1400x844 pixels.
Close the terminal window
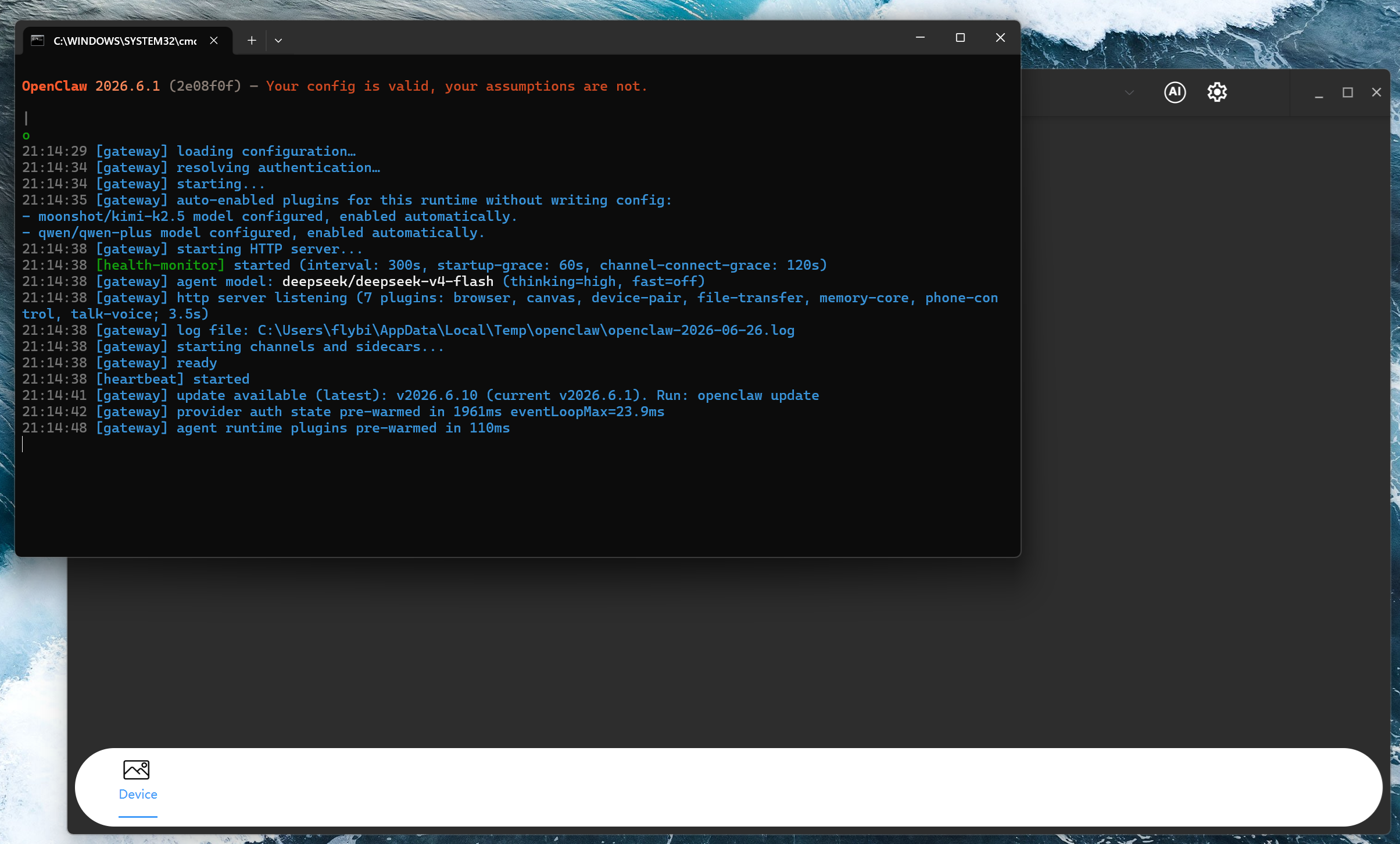1000,38
